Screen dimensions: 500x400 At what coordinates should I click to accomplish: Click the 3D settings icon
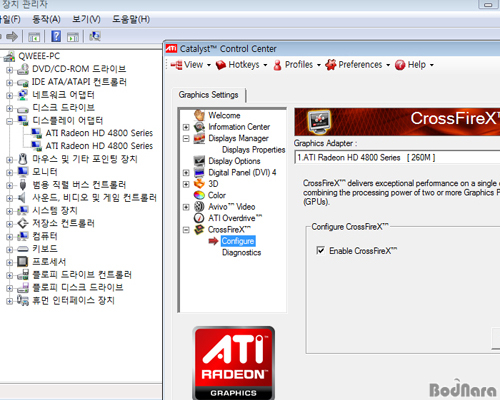tap(199, 184)
